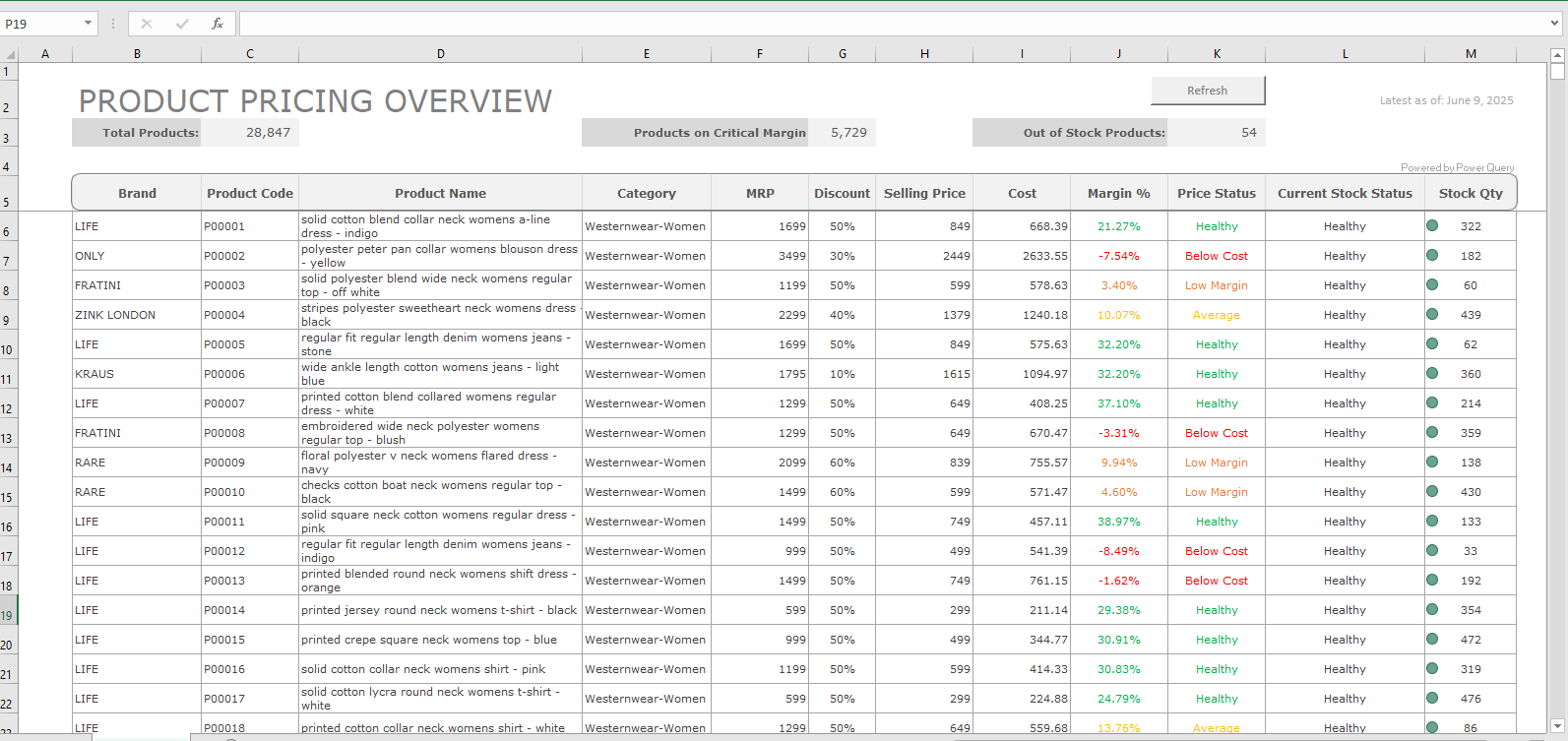This screenshot has width=1568, height=741.
Task: Select brand cell ZINK LONDON
Action: (x=137, y=315)
